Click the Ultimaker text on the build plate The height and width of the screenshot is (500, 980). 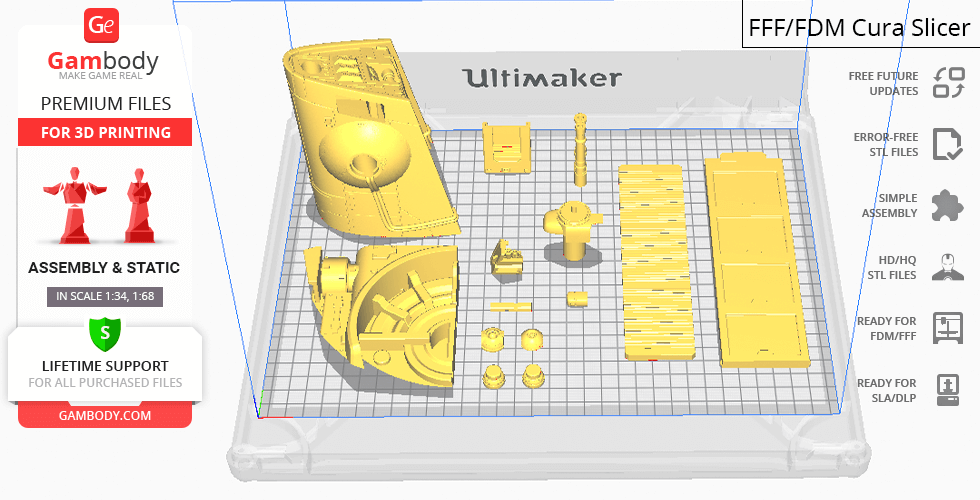(x=541, y=78)
